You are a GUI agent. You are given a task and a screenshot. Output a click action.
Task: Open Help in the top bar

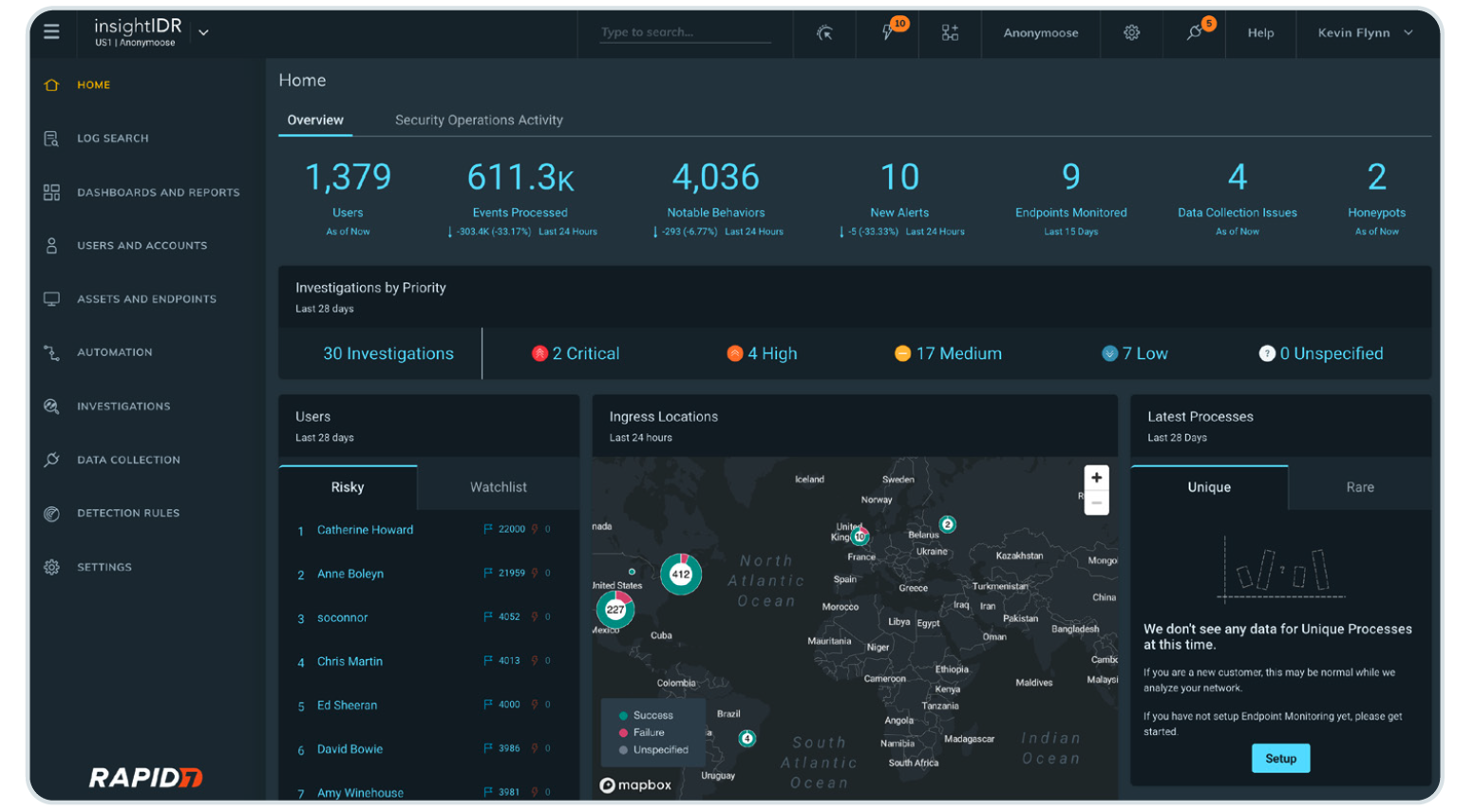coord(1260,32)
